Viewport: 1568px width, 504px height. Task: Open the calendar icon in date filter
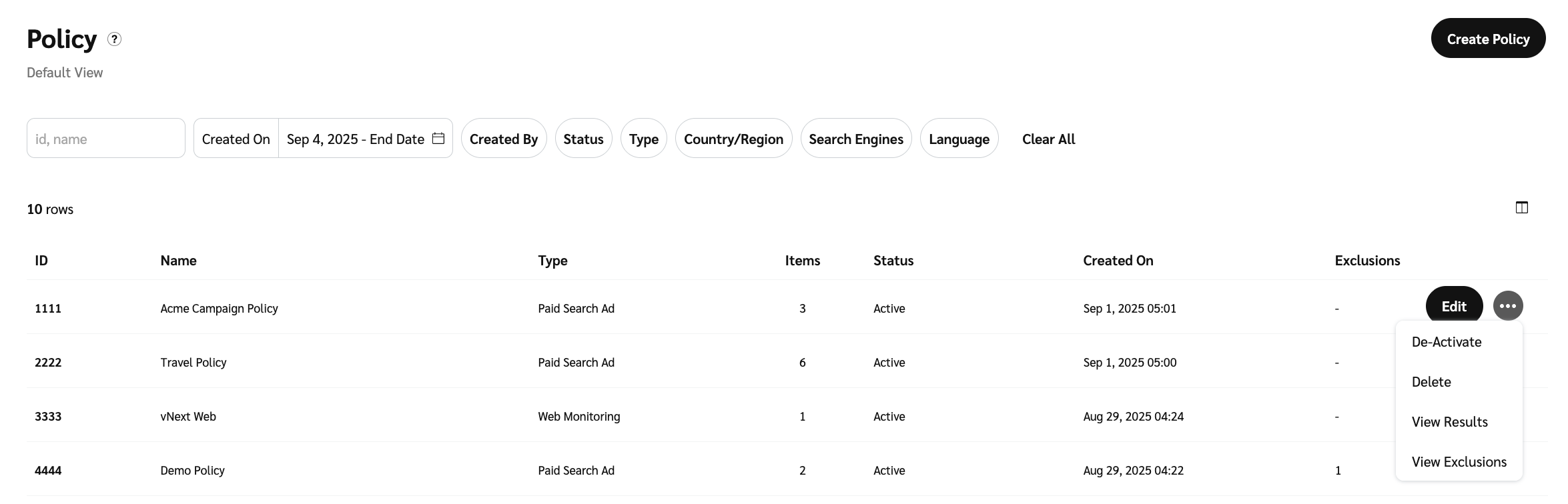point(438,139)
